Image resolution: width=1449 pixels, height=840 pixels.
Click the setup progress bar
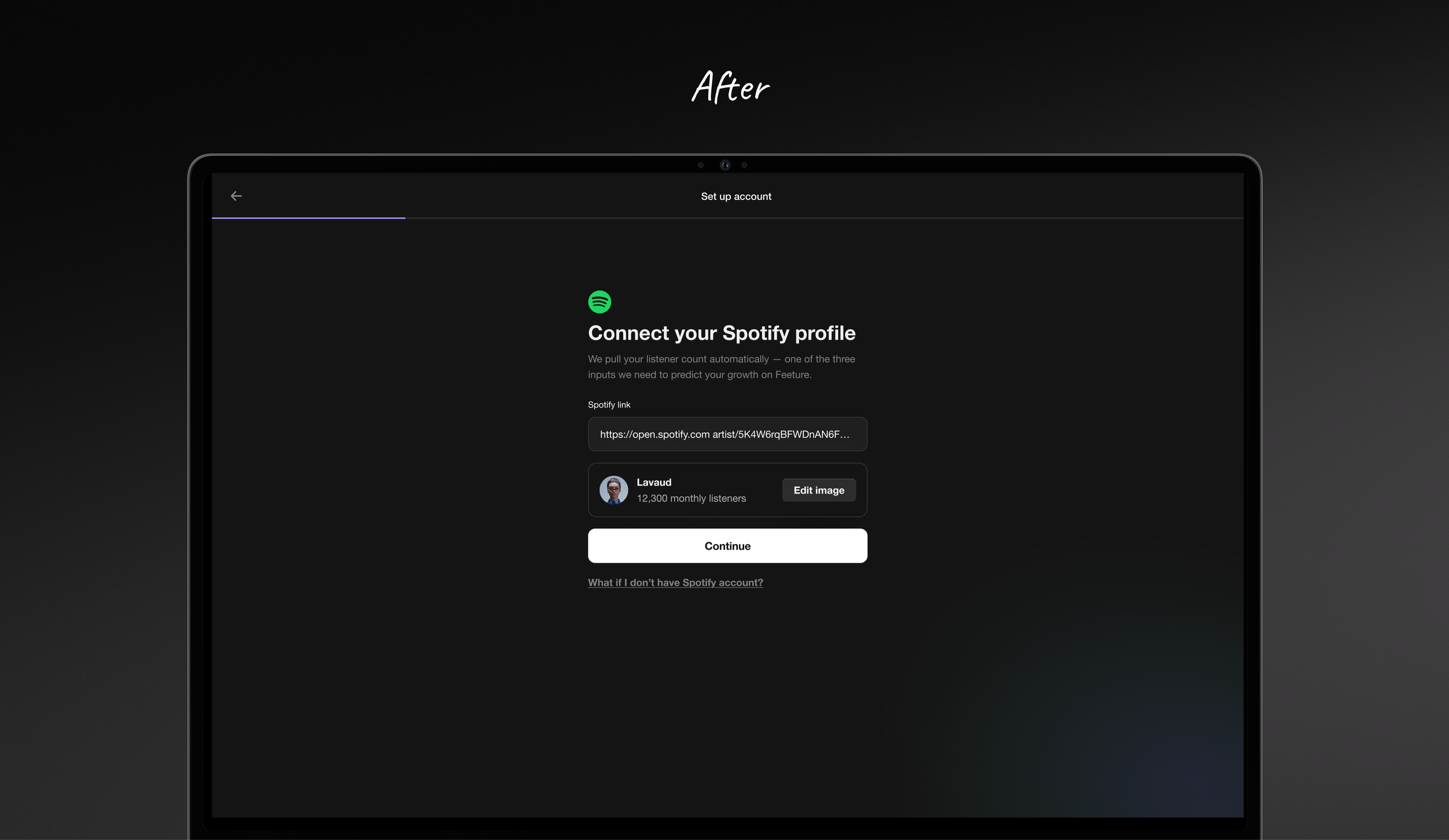[x=727, y=218]
